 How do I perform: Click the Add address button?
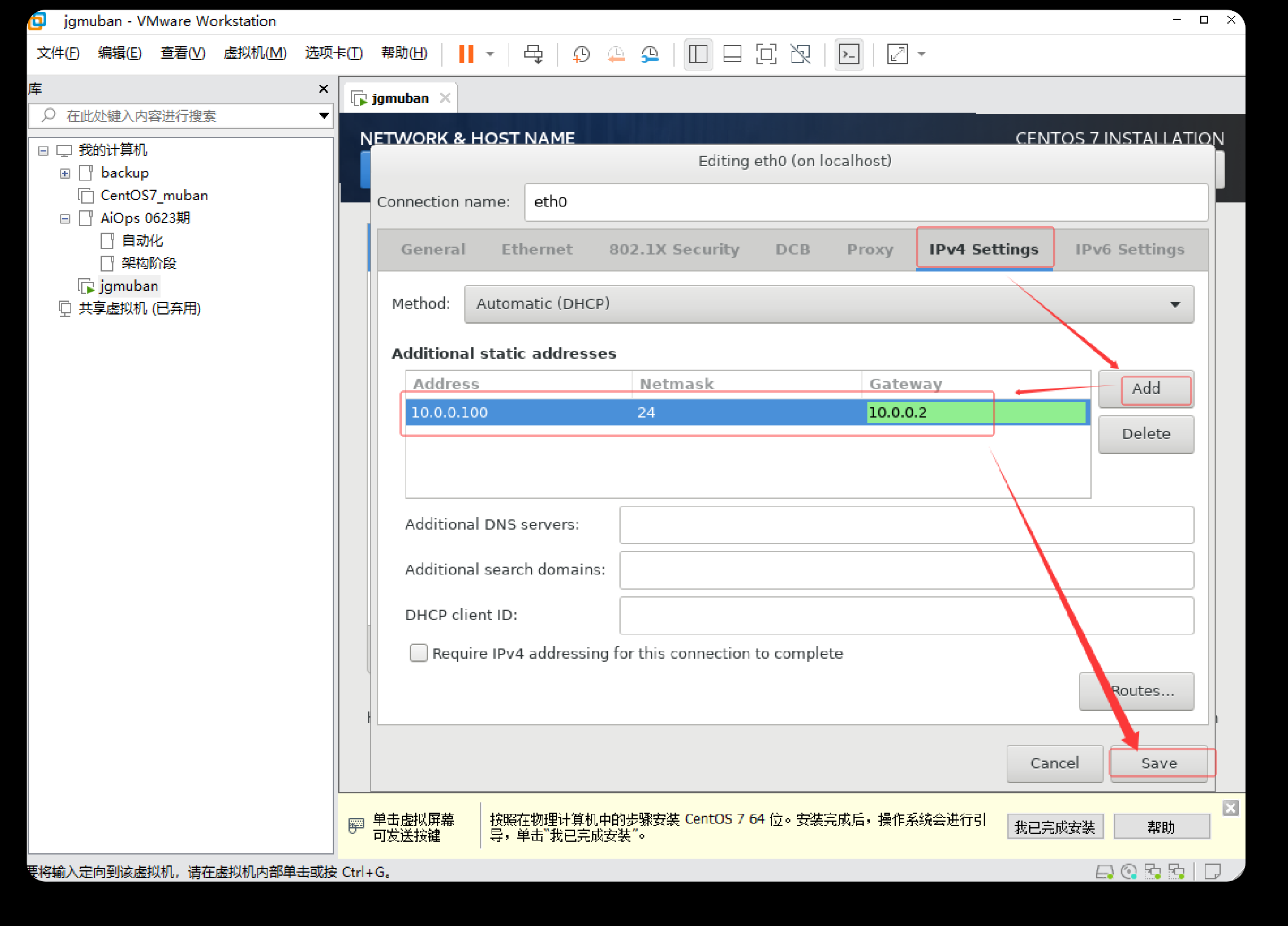[x=1146, y=388]
